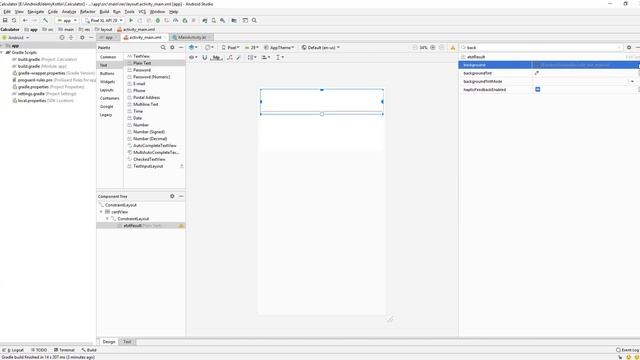Click the background attribute value field

pyautogui.click(x=585, y=65)
